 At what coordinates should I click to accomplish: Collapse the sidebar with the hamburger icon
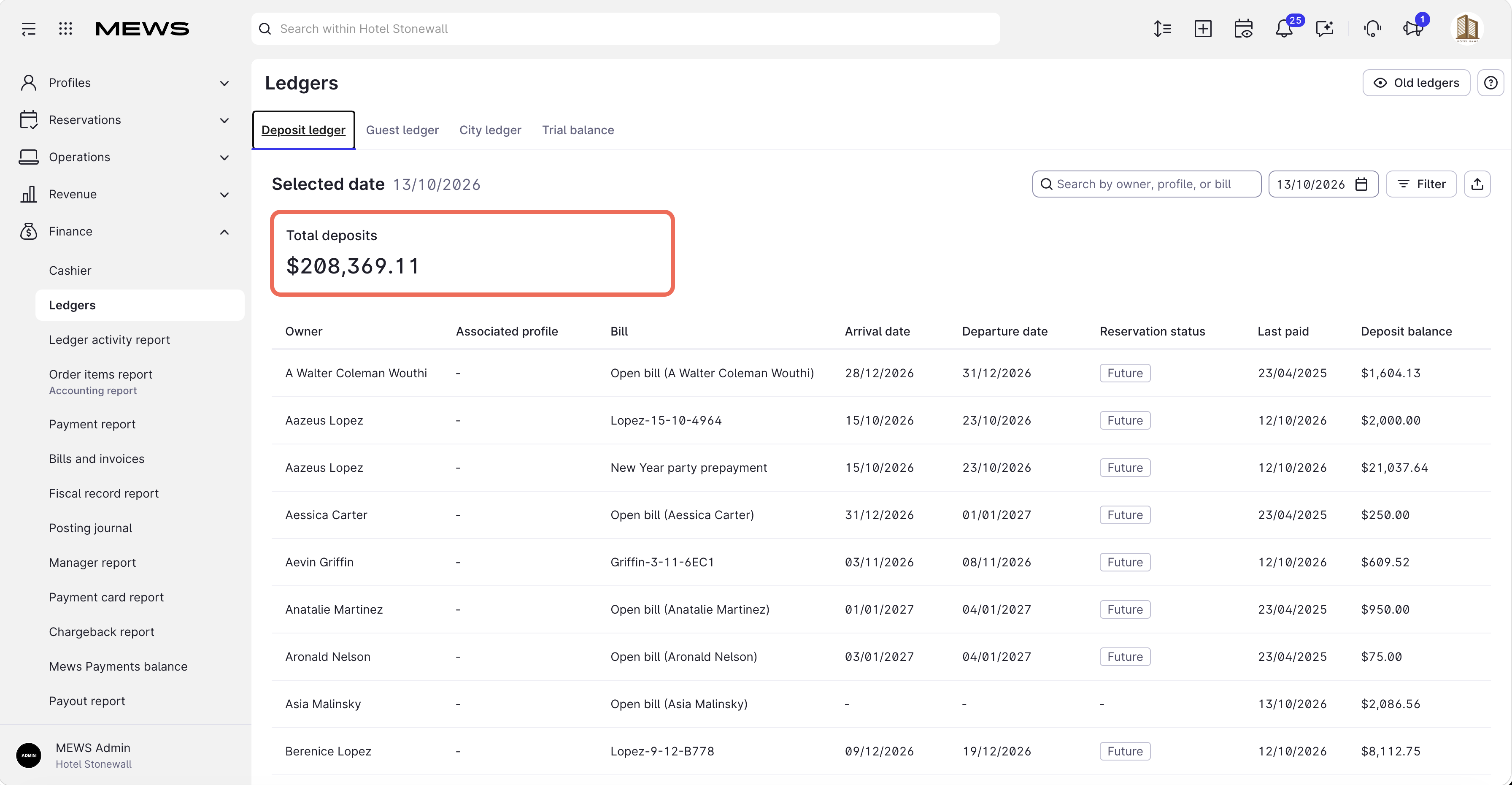pyautogui.click(x=28, y=29)
